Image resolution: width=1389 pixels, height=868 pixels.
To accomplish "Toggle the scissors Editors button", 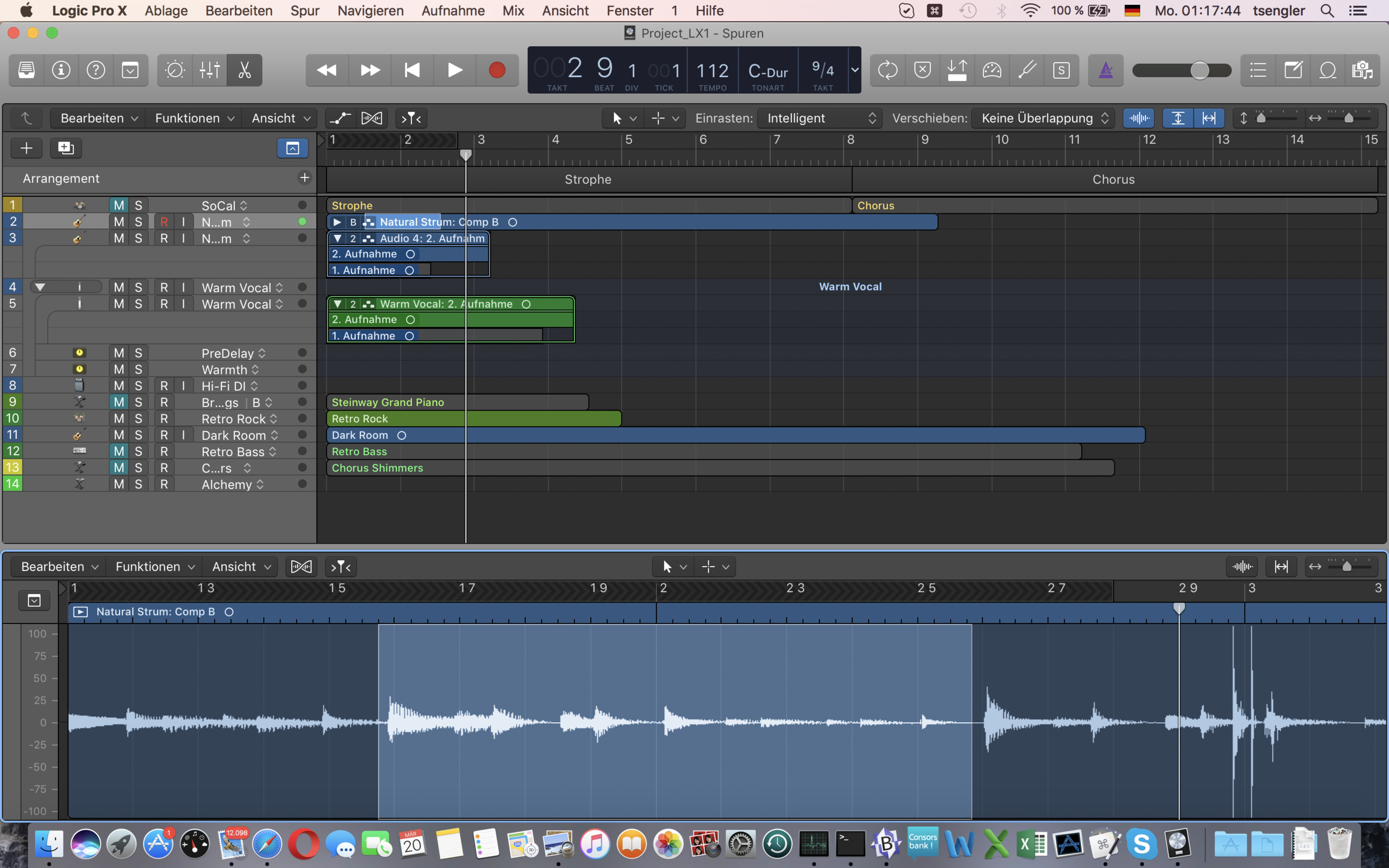I will point(245,70).
